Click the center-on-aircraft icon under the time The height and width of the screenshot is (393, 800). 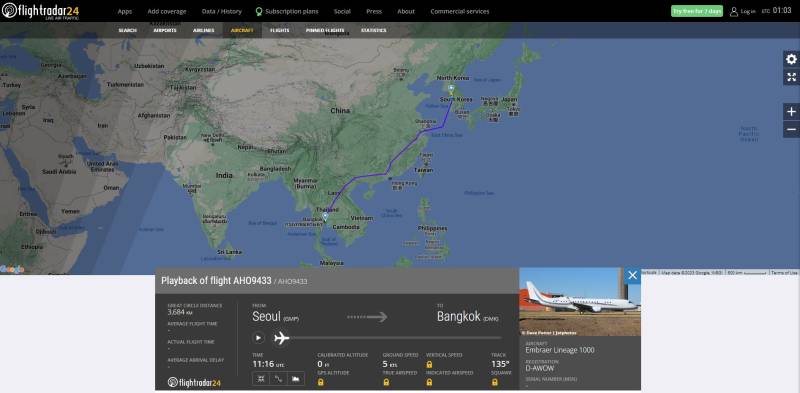pos(261,378)
